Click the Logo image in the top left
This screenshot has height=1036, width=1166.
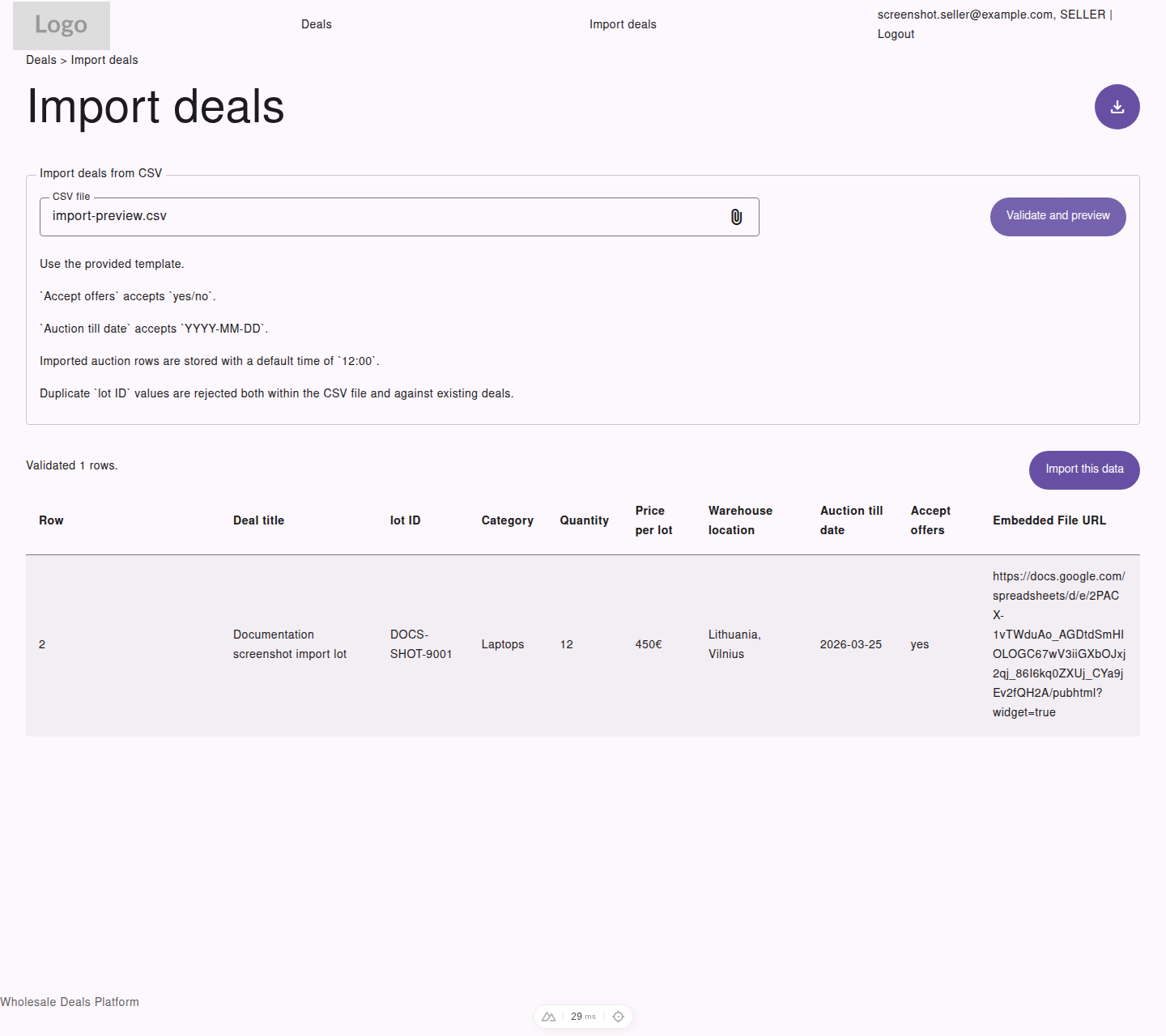coord(61,25)
